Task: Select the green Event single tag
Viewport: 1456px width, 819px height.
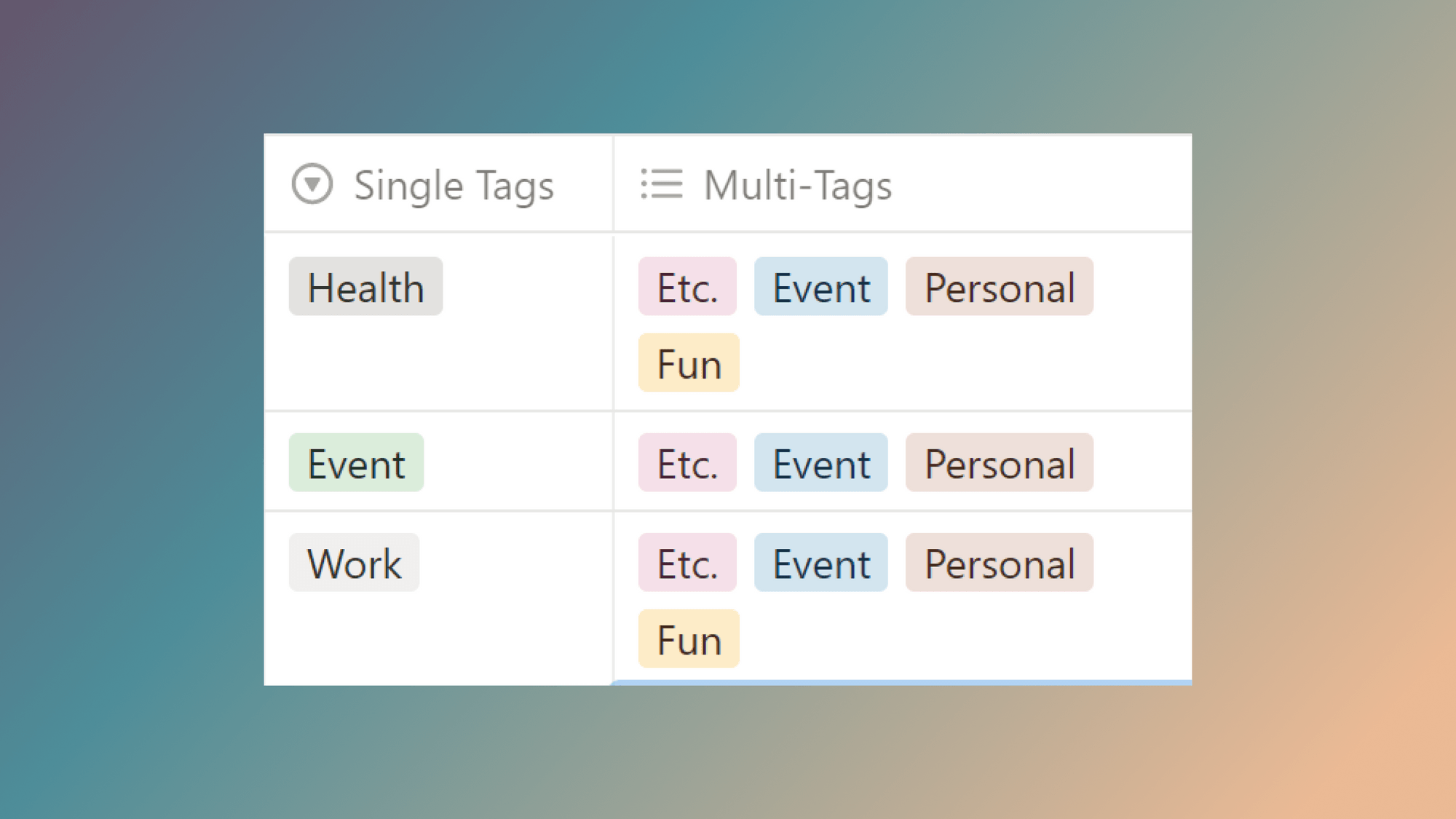Action: coord(356,462)
